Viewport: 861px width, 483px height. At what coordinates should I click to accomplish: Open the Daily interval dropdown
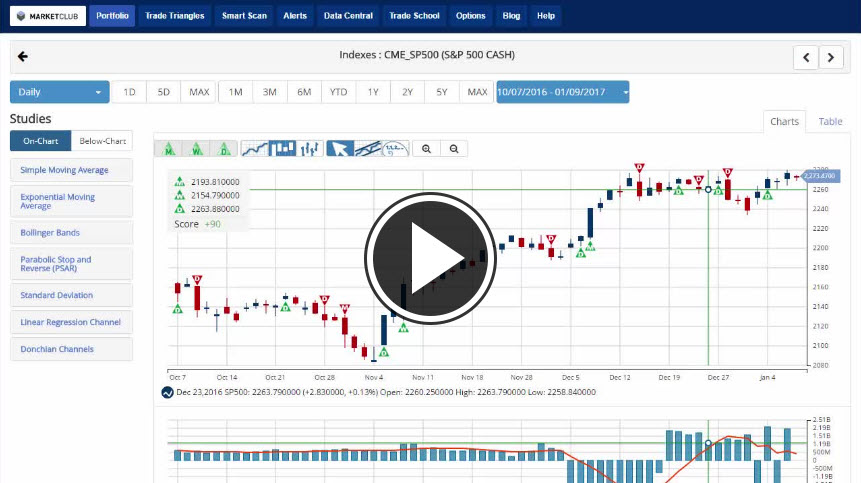pos(59,92)
